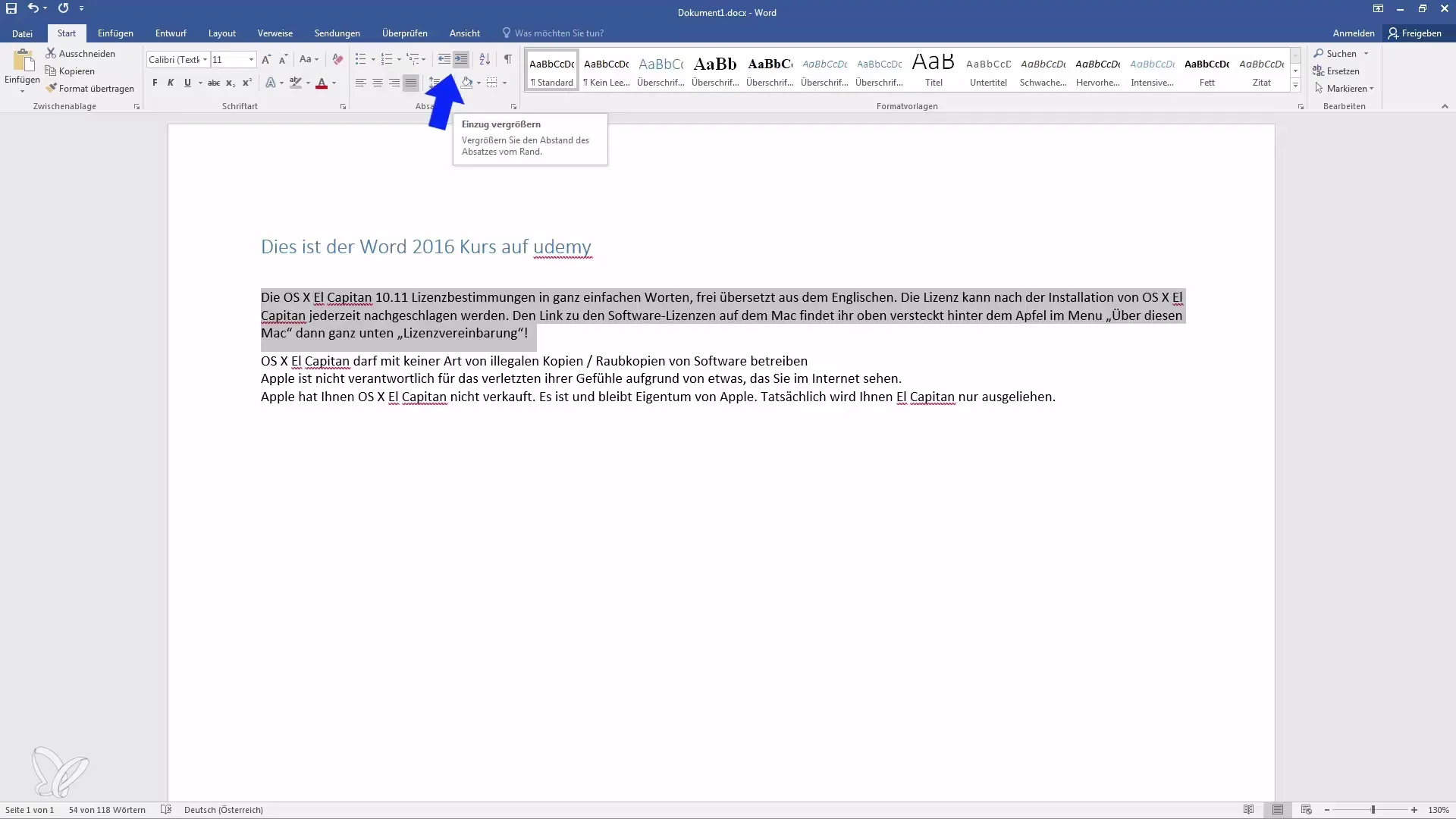The image size is (1456, 819).
Task: Open the Zwischenablage dialog launcher
Action: pos(136,107)
